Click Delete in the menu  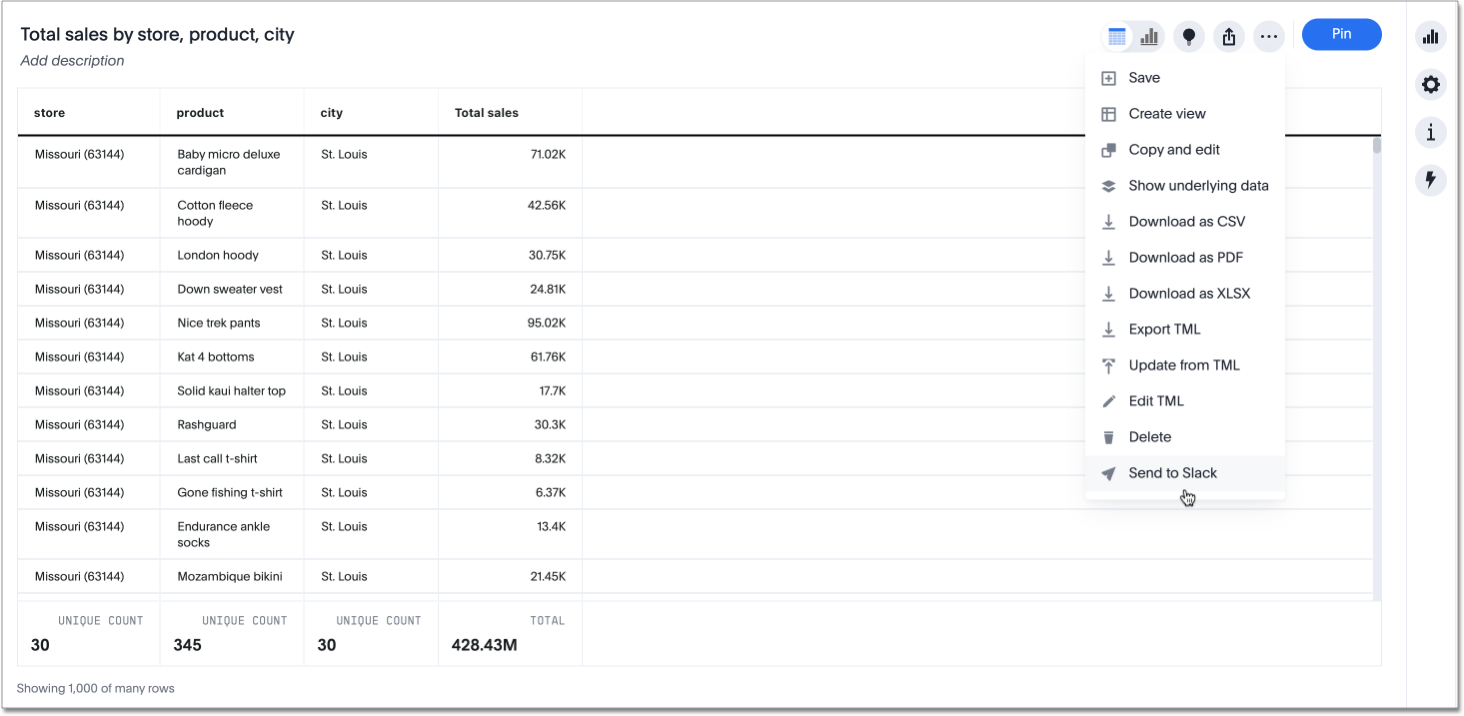[x=1149, y=437]
